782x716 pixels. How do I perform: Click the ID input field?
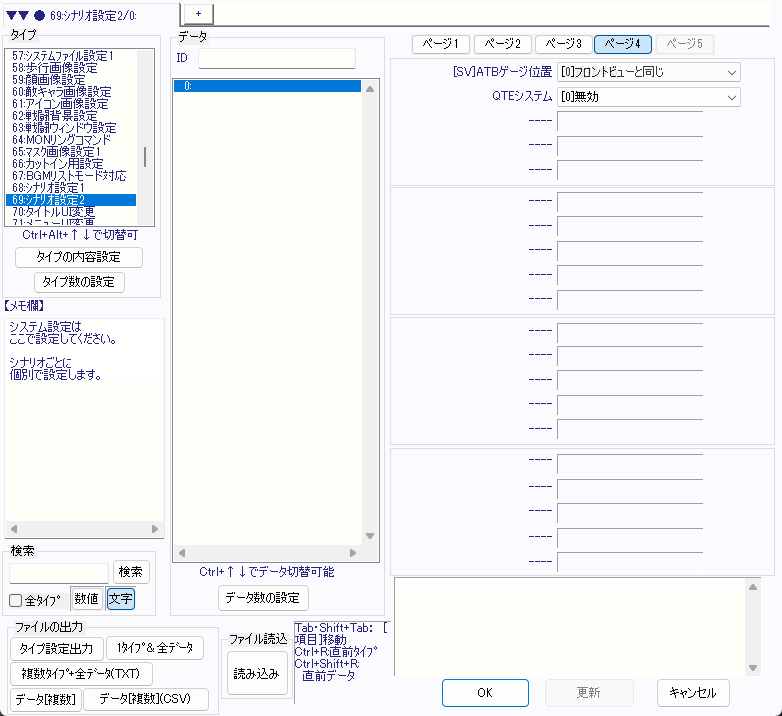(x=277, y=58)
